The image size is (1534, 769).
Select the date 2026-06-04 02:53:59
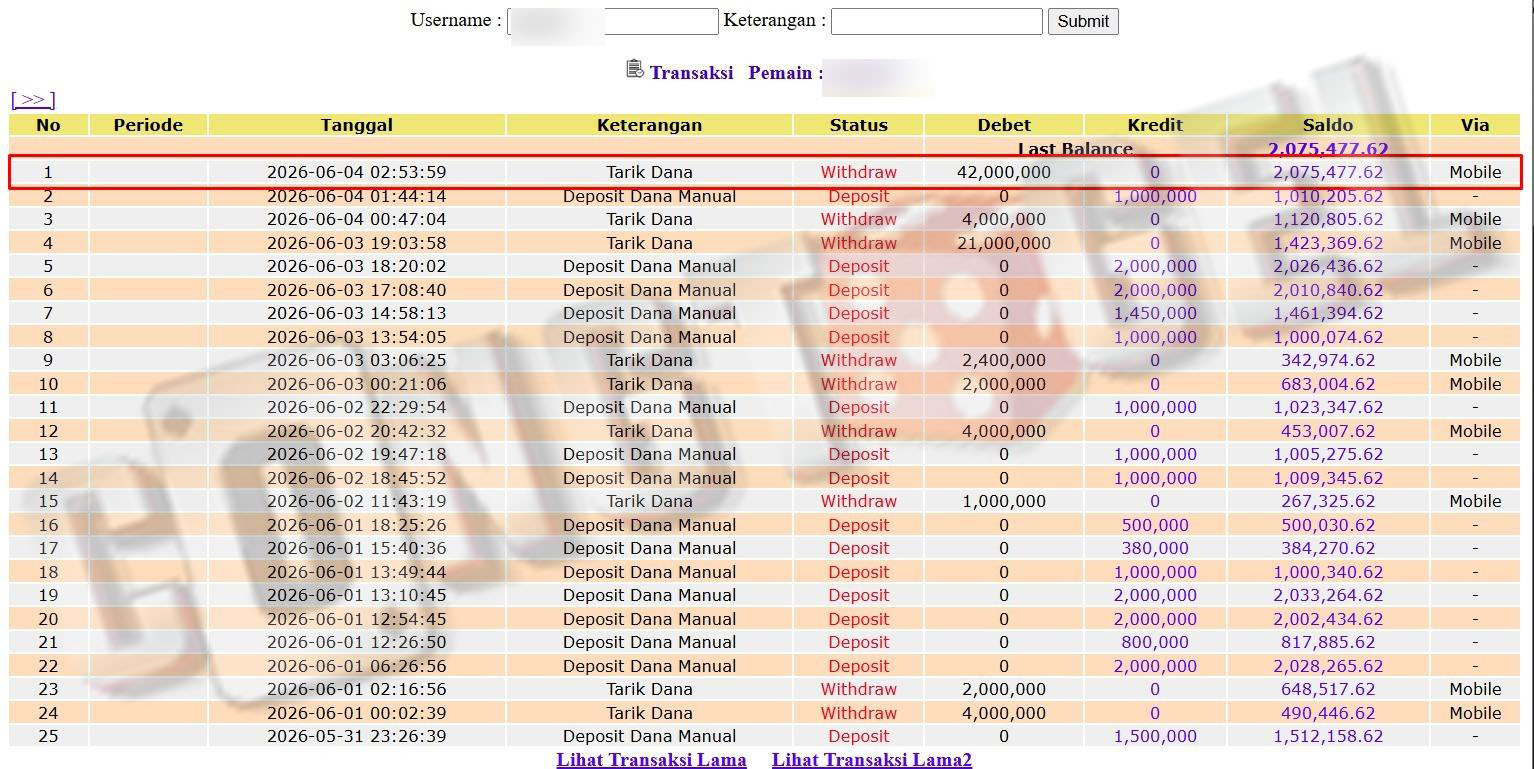[357, 172]
